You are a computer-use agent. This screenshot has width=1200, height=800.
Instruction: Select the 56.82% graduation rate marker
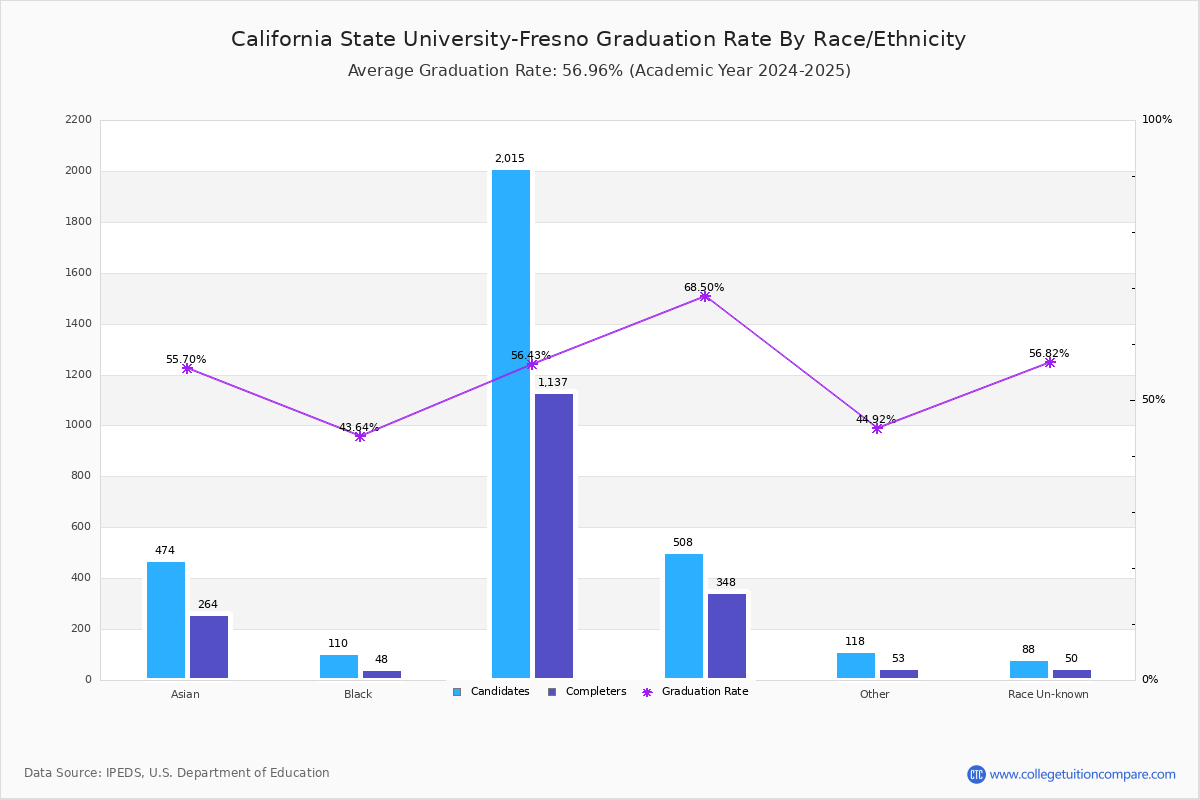pos(1050,362)
